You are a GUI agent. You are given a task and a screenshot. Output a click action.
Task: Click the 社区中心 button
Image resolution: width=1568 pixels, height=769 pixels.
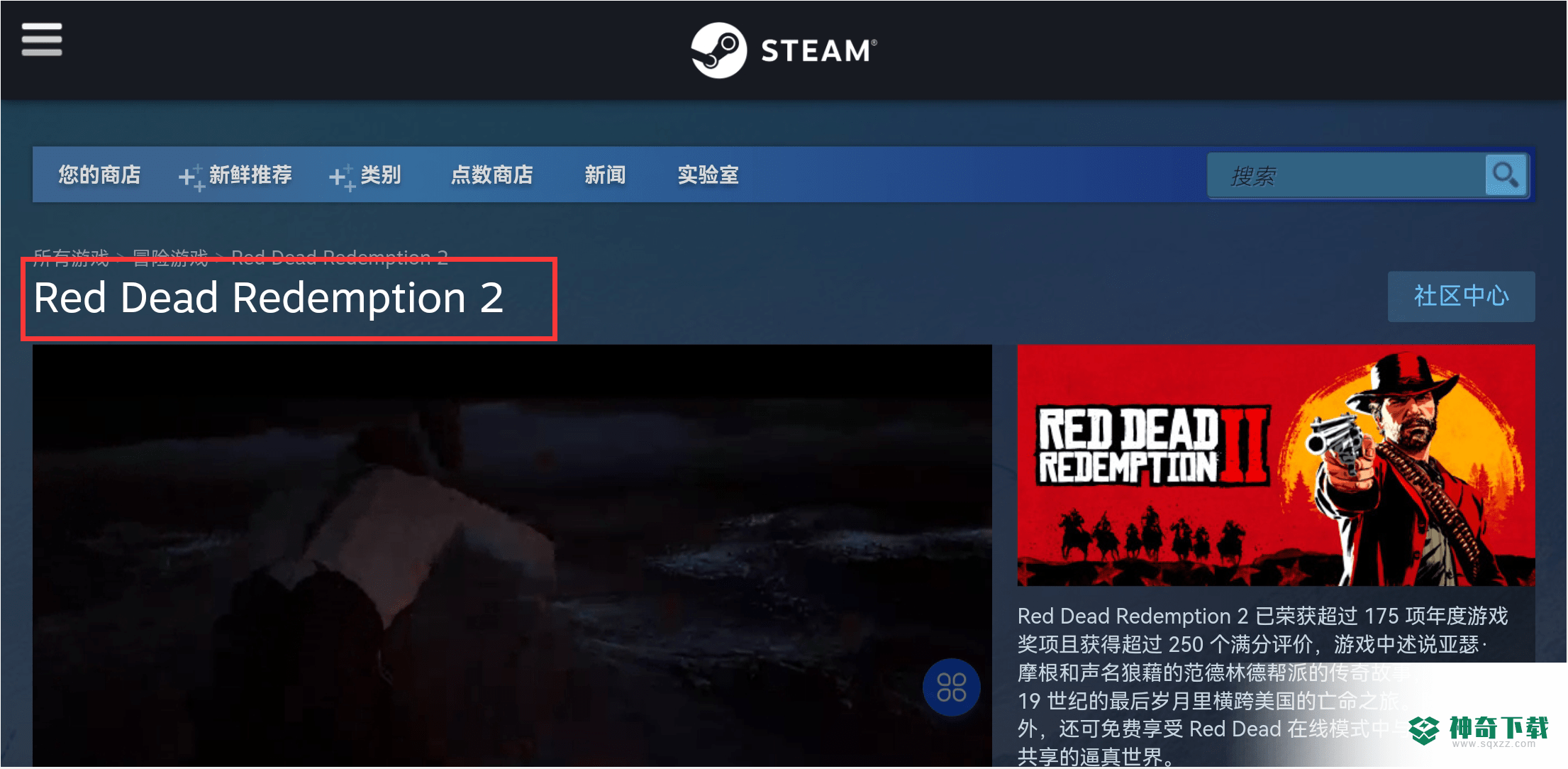click(1462, 297)
